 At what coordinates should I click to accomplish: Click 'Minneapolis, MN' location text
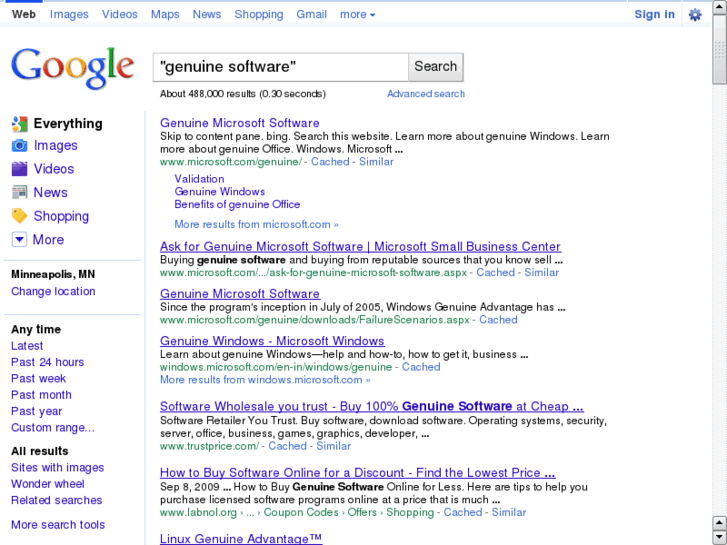[53, 275]
